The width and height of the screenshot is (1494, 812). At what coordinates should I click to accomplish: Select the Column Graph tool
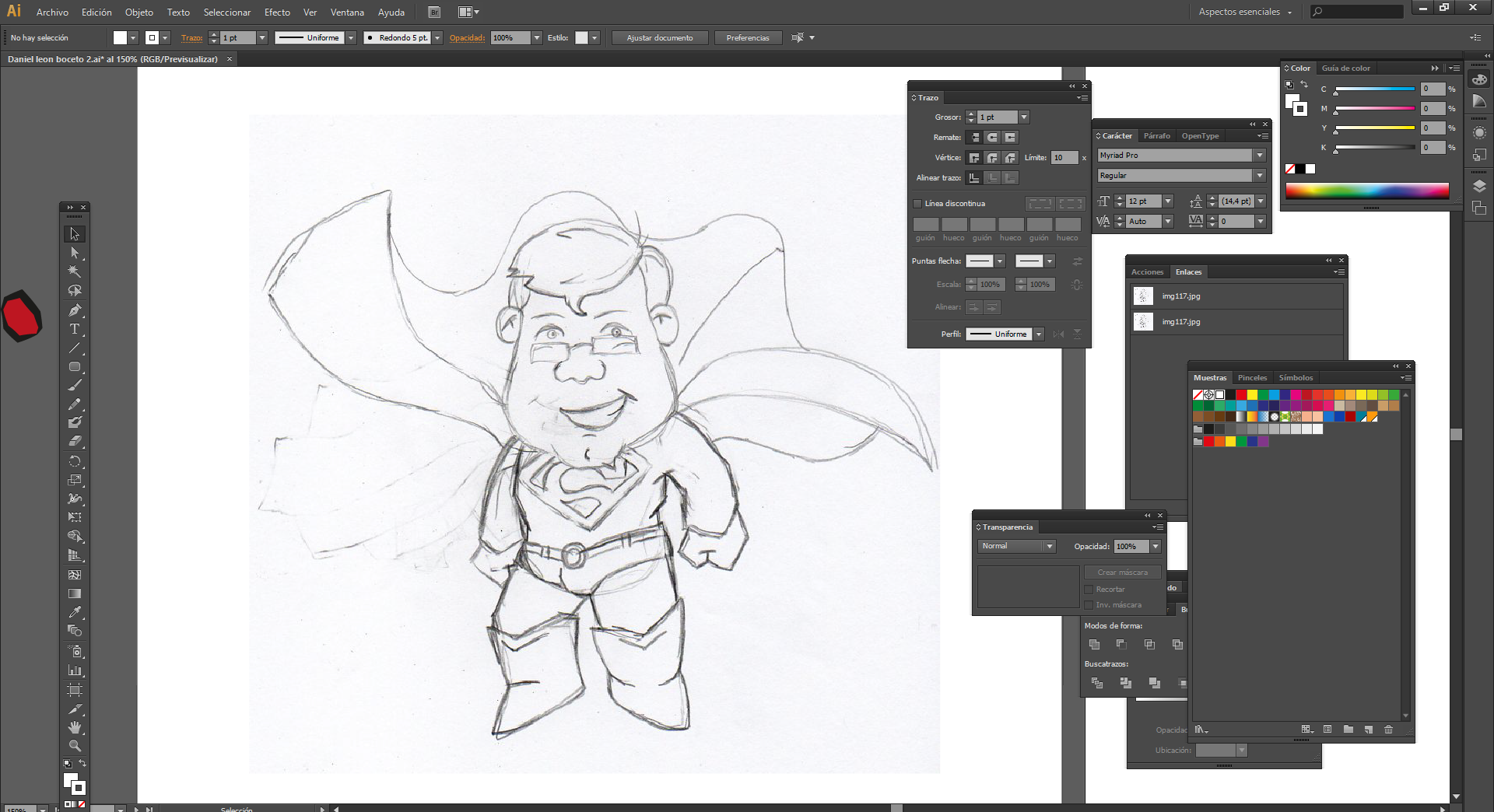(x=75, y=670)
